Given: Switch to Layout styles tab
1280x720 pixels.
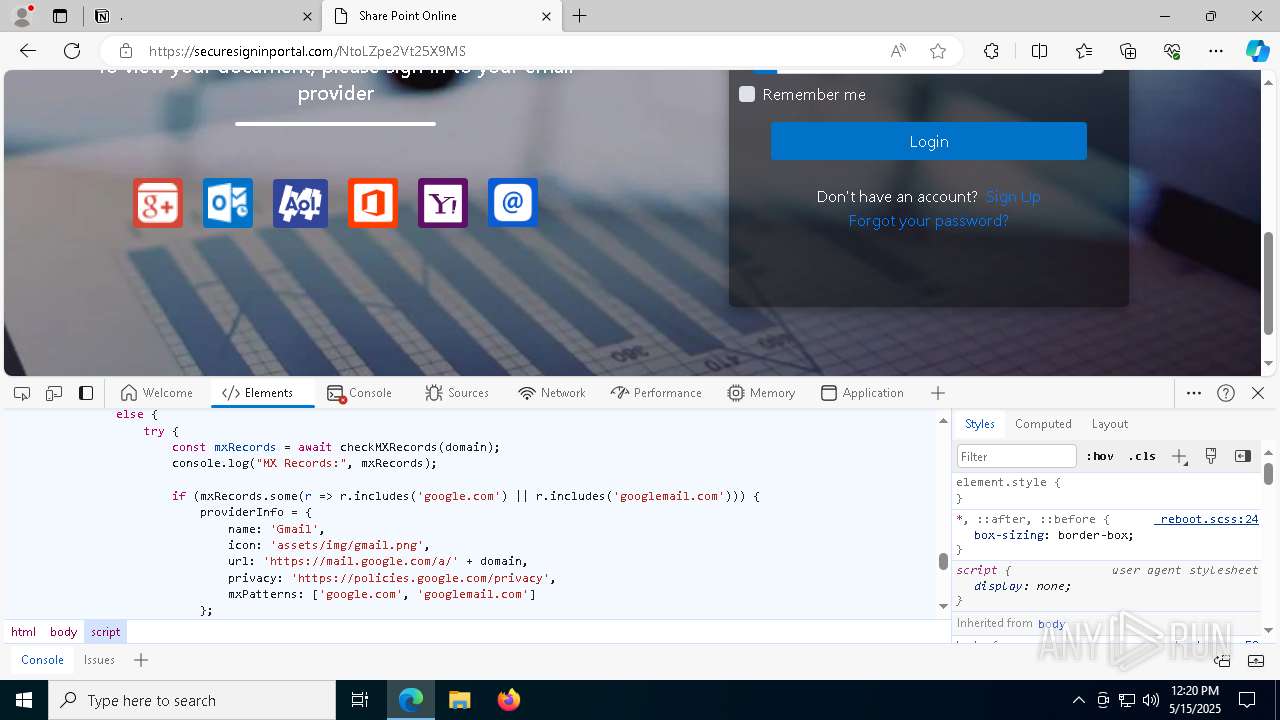Looking at the screenshot, I should (x=1109, y=424).
